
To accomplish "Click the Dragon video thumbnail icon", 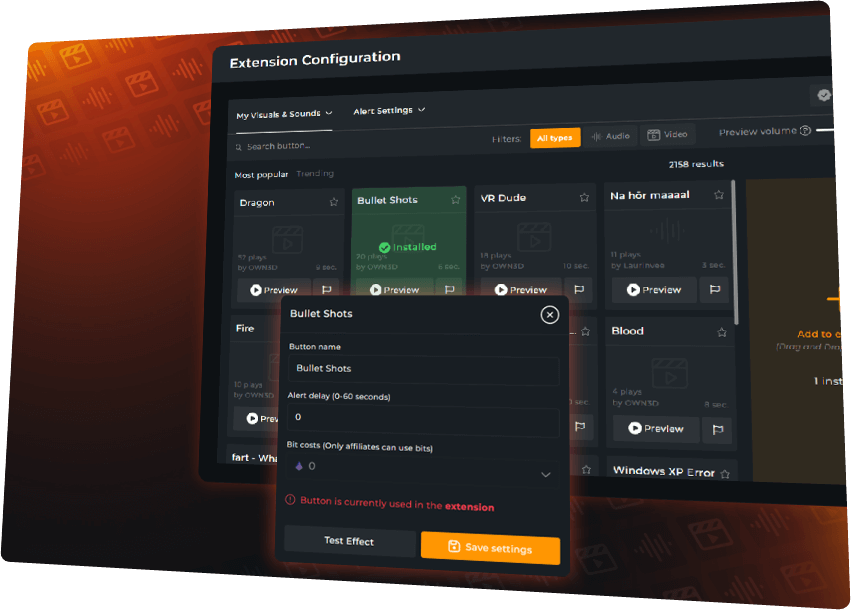I will (288, 239).
